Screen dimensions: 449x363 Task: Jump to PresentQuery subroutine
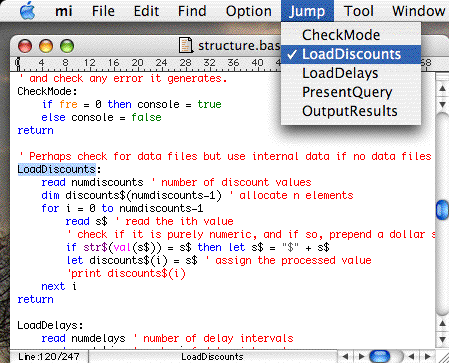click(x=351, y=92)
